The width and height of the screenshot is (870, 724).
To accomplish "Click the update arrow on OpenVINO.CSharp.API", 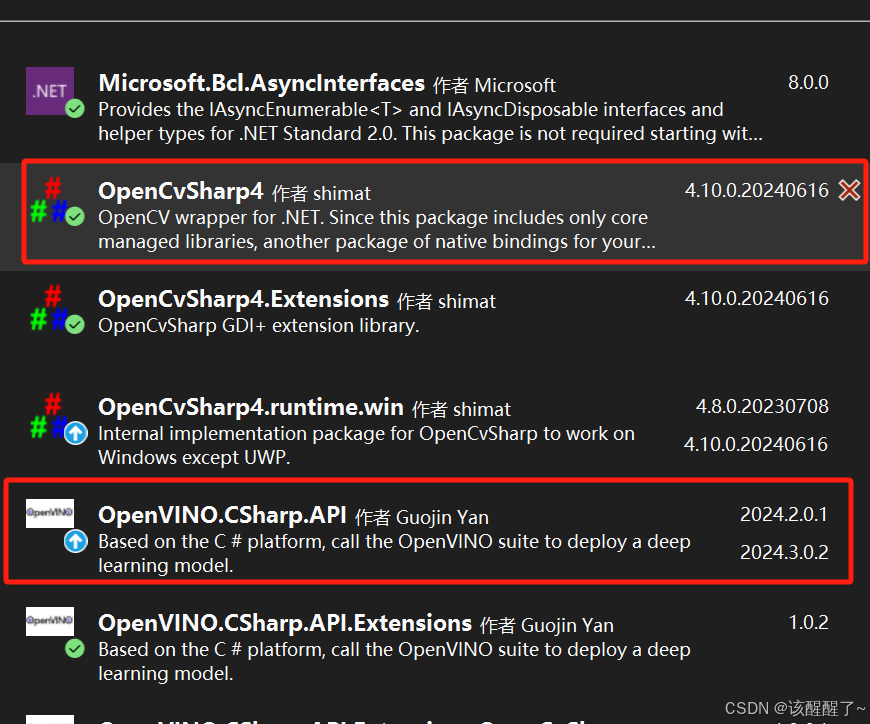I will coord(75,541).
